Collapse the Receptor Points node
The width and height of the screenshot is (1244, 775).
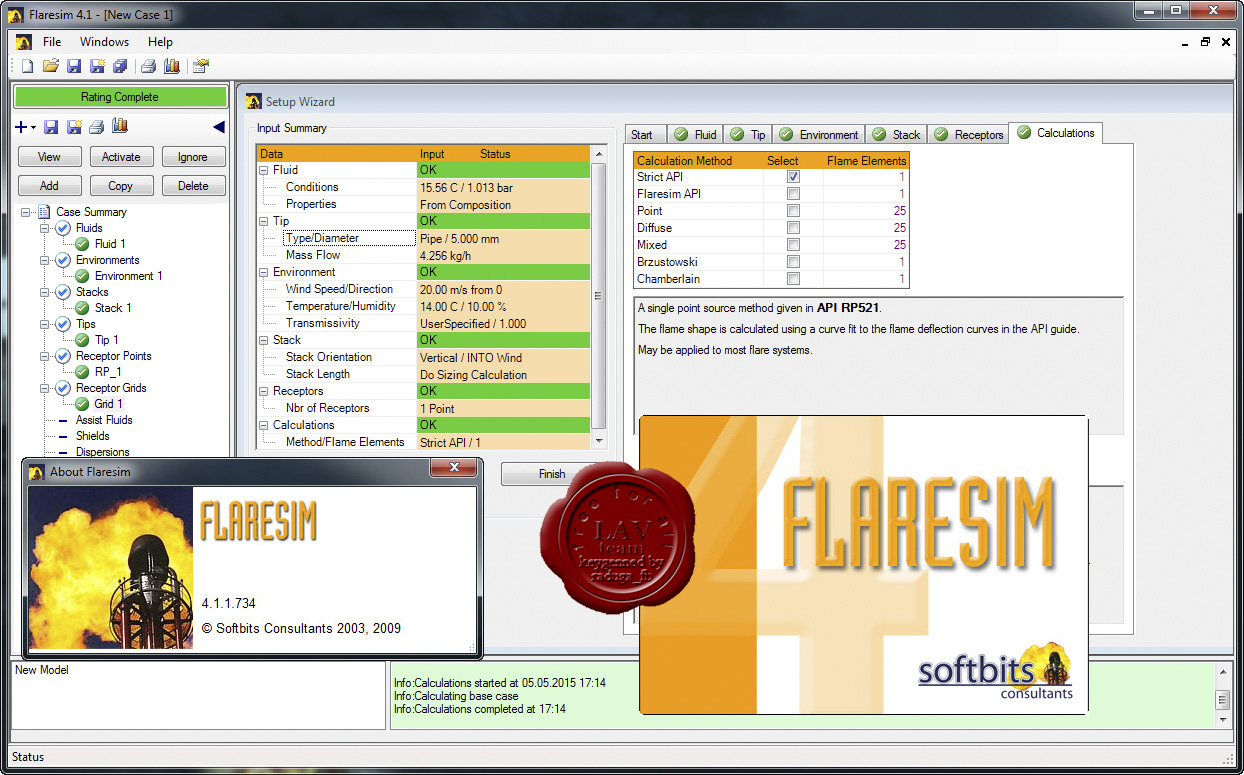[x=45, y=356]
